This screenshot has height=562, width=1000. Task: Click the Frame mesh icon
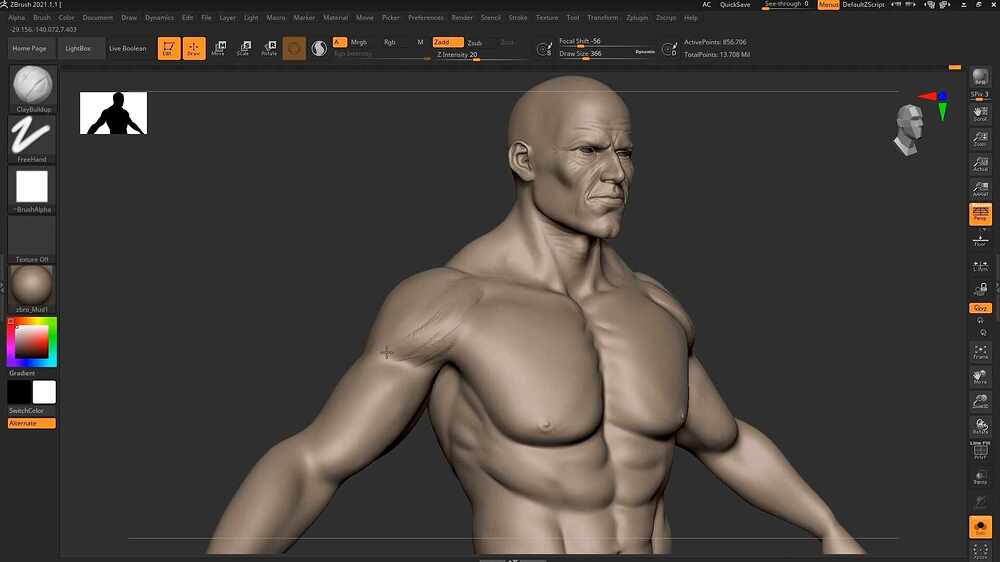click(980, 351)
